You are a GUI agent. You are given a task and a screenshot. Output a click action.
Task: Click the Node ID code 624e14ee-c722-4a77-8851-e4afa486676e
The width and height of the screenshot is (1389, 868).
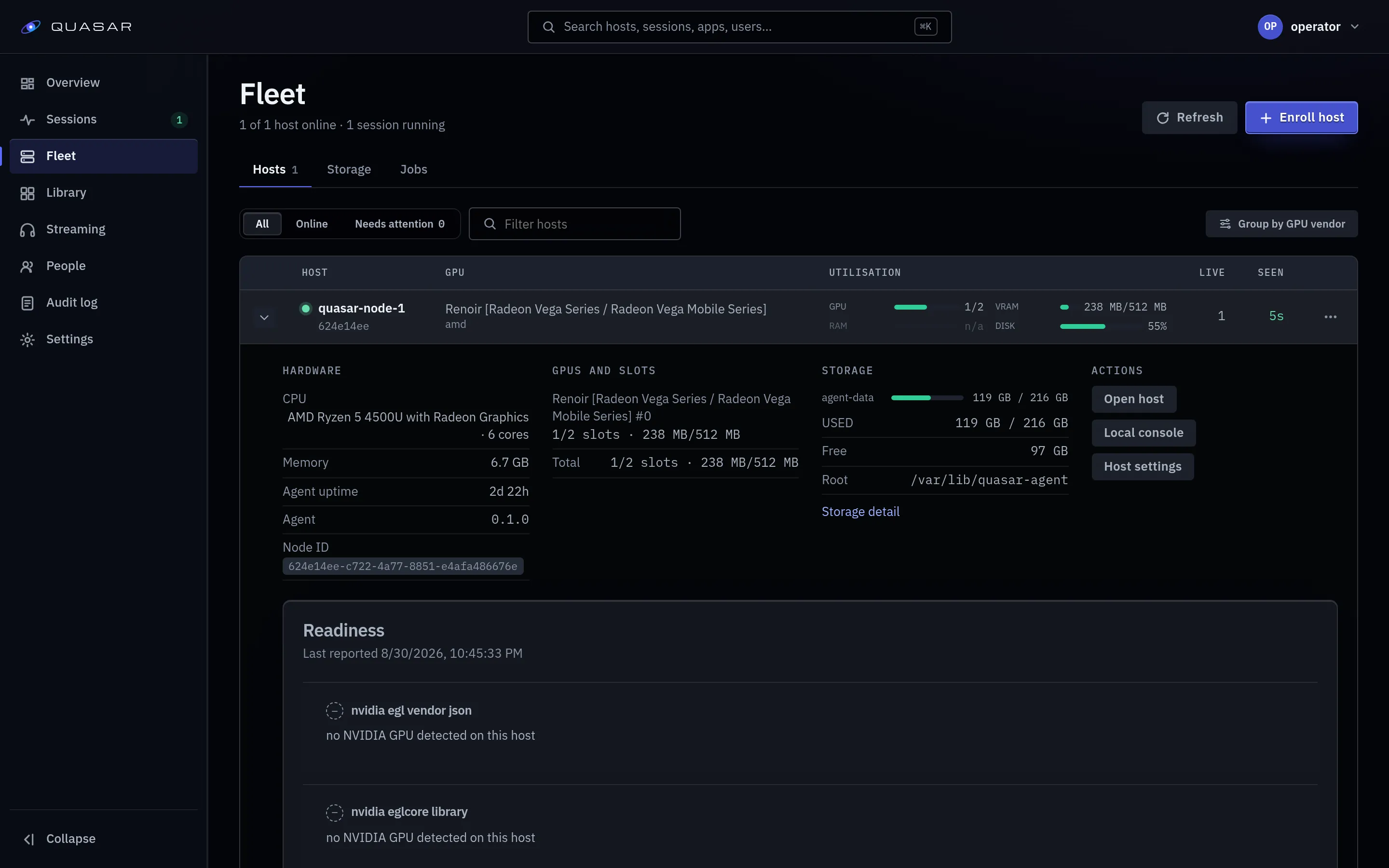click(x=403, y=567)
